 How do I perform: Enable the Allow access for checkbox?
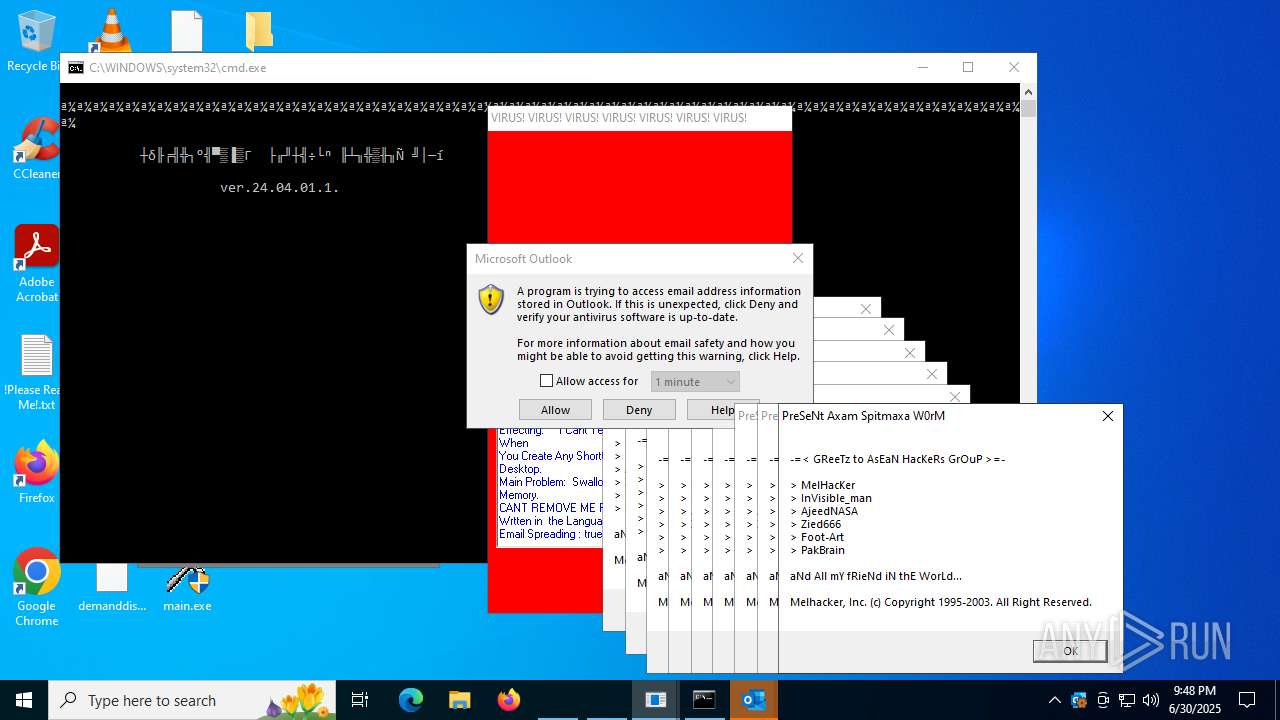coord(546,381)
